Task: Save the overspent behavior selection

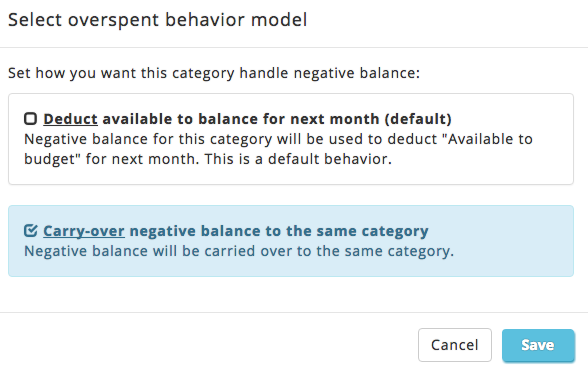Action: (x=538, y=345)
